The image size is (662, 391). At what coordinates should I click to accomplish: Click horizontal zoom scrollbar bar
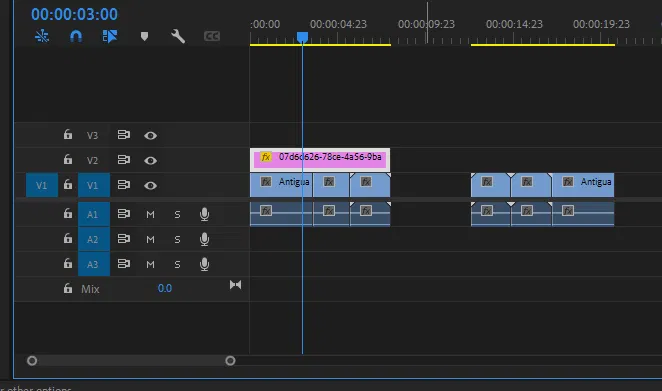click(131, 361)
